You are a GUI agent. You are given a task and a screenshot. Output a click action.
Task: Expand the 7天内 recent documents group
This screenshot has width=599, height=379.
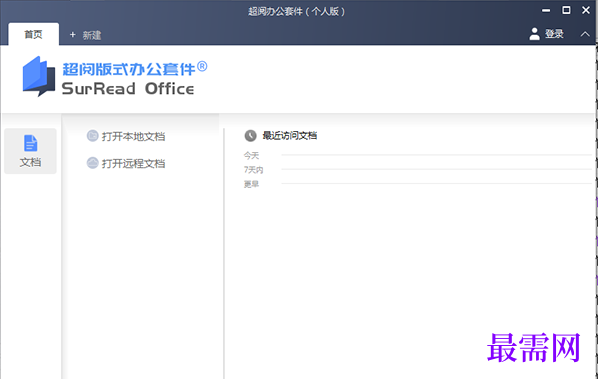click(x=254, y=170)
